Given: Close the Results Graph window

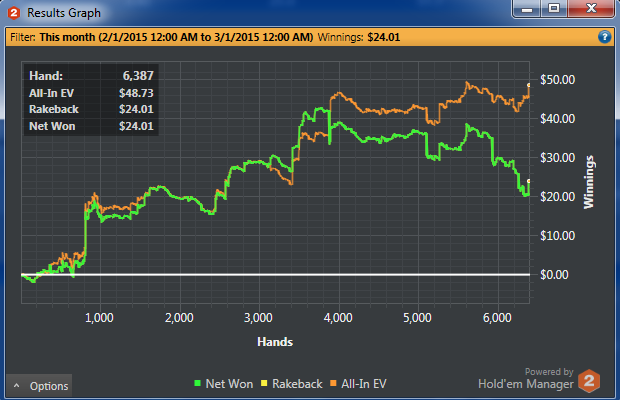Looking at the screenshot, I should (x=591, y=8).
